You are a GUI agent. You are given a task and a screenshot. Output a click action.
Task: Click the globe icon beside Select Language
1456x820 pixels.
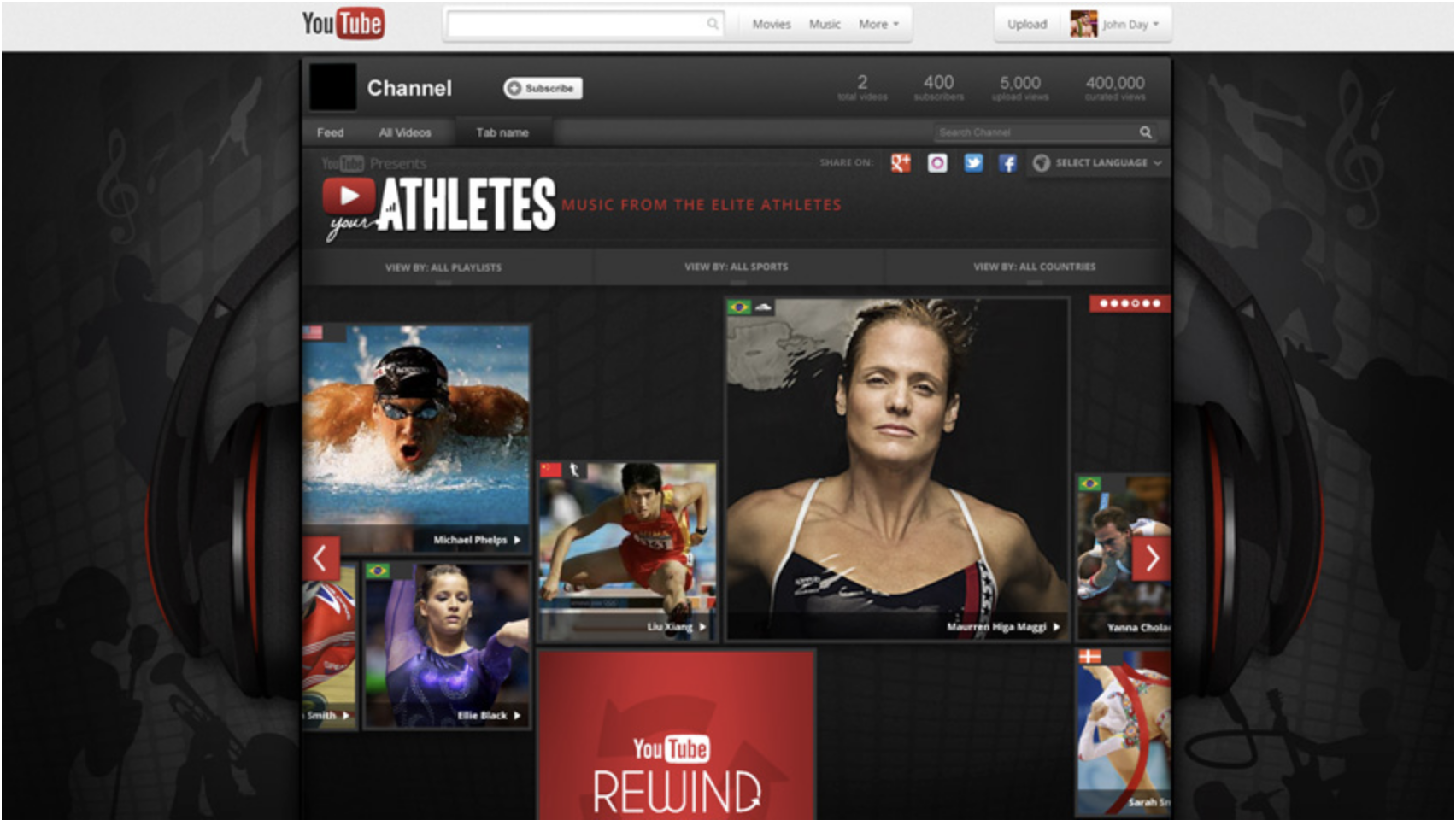(1041, 162)
